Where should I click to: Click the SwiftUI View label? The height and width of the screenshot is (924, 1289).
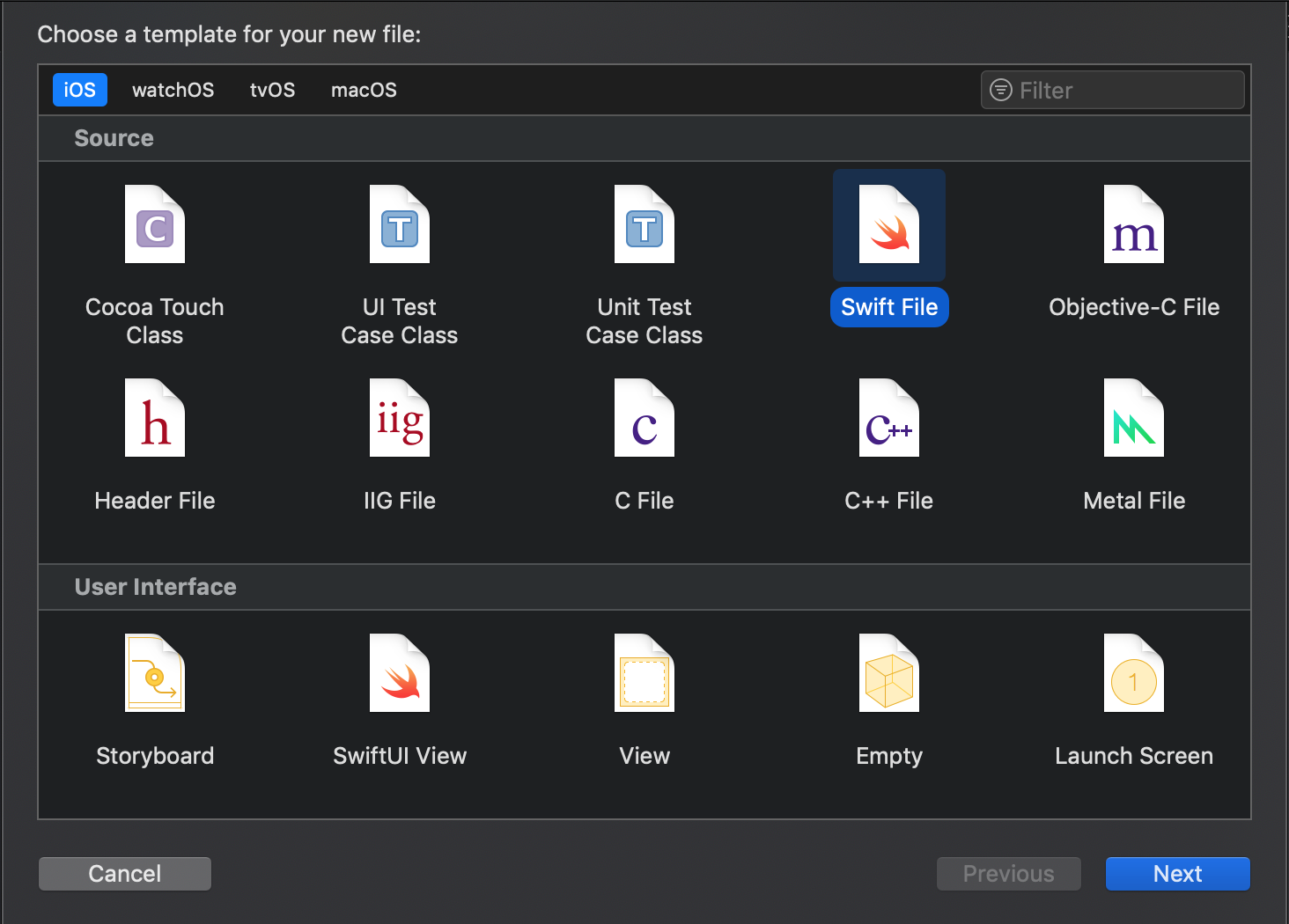pos(400,756)
